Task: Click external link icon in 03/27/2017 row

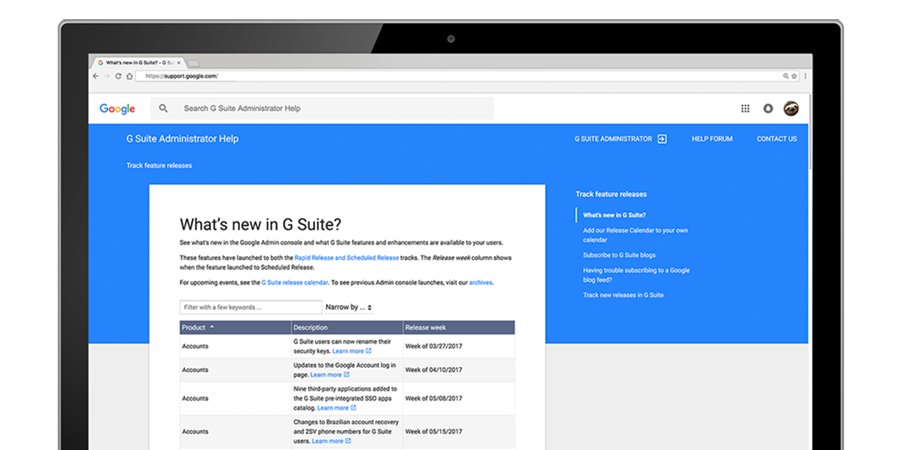Action: (x=368, y=351)
